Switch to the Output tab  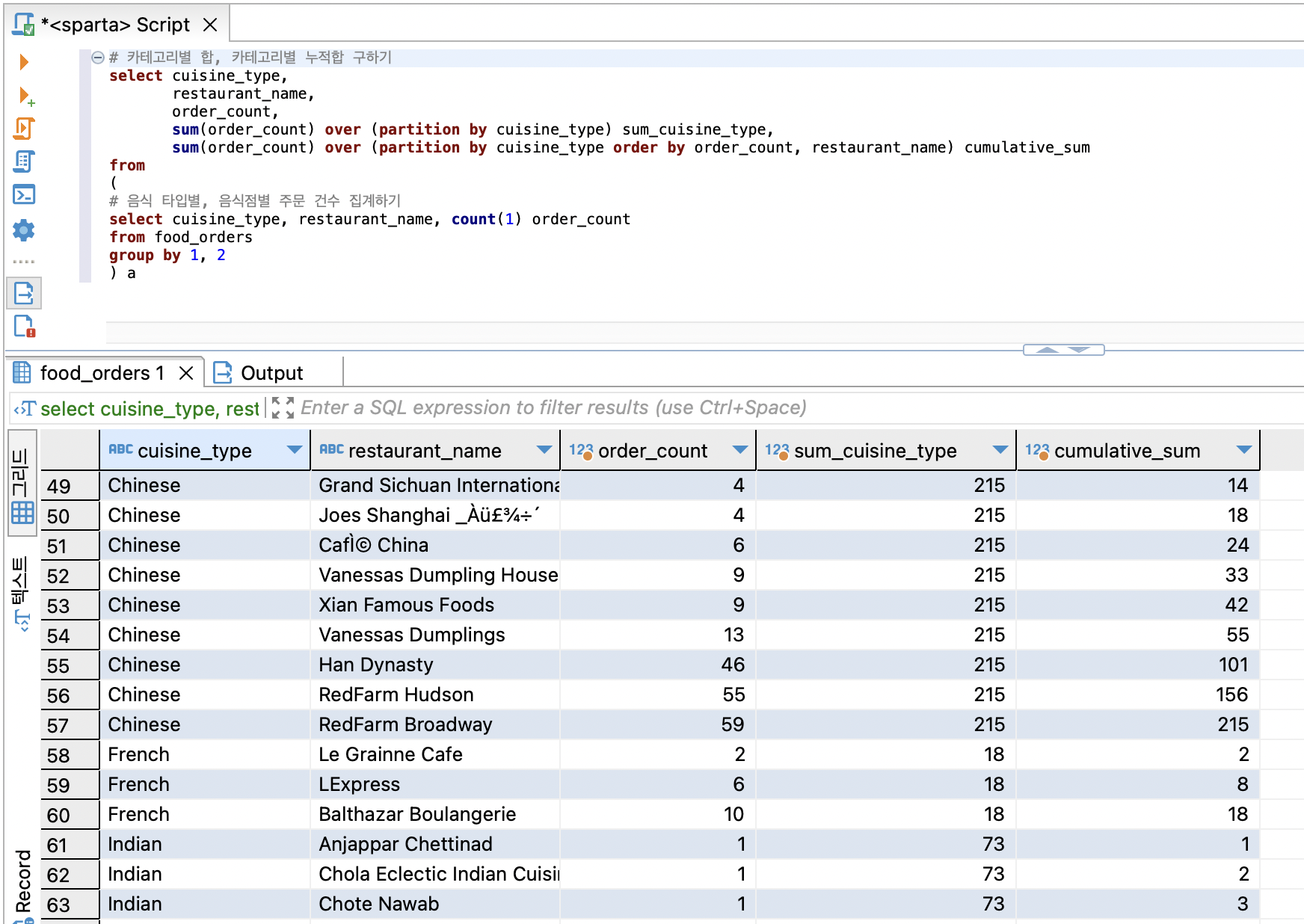(x=259, y=373)
